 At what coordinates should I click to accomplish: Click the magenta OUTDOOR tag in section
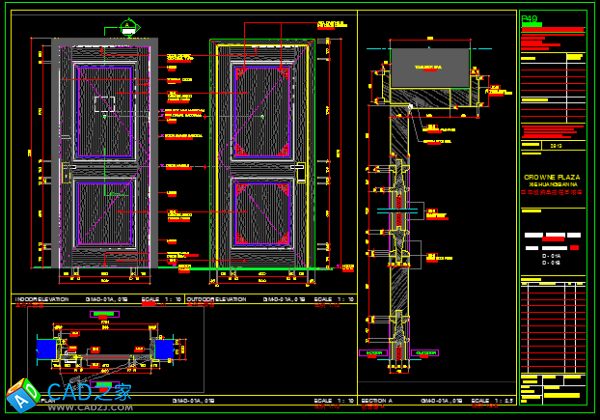coord(426,353)
